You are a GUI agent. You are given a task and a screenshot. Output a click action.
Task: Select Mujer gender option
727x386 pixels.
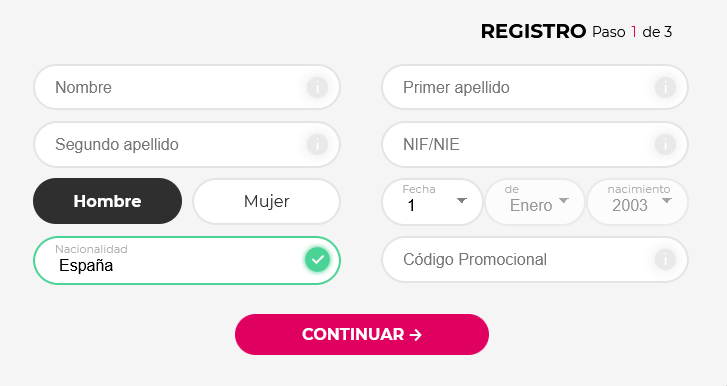coord(267,201)
